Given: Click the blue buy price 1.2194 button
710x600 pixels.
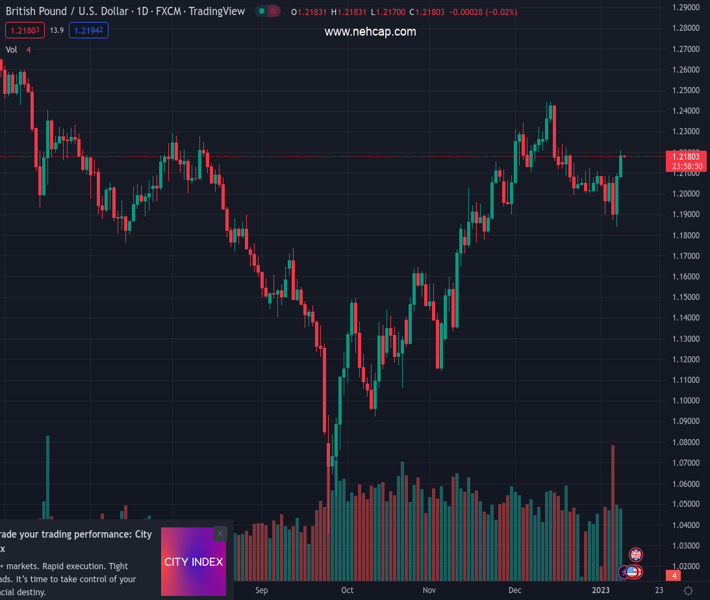Looking at the screenshot, I should [x=88, y=31].
